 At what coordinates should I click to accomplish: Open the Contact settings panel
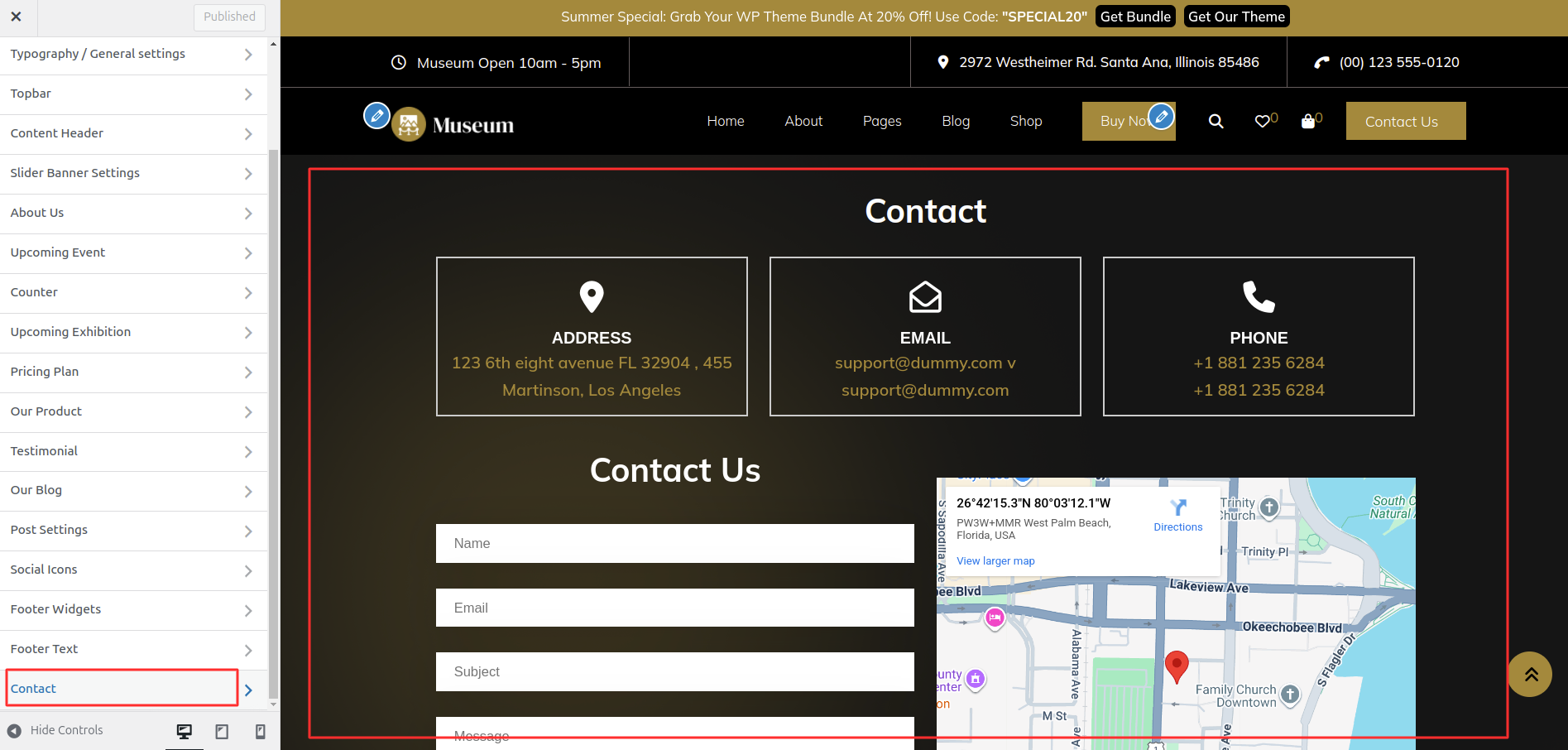(121, 688)
